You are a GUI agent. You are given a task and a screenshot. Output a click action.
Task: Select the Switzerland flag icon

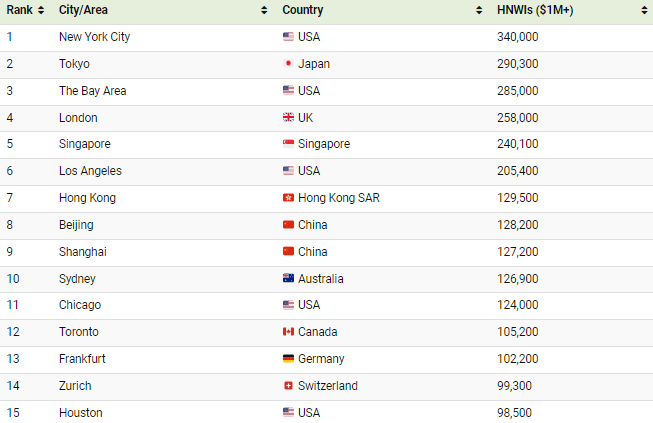pyautogui.click(x=288, y=386)
